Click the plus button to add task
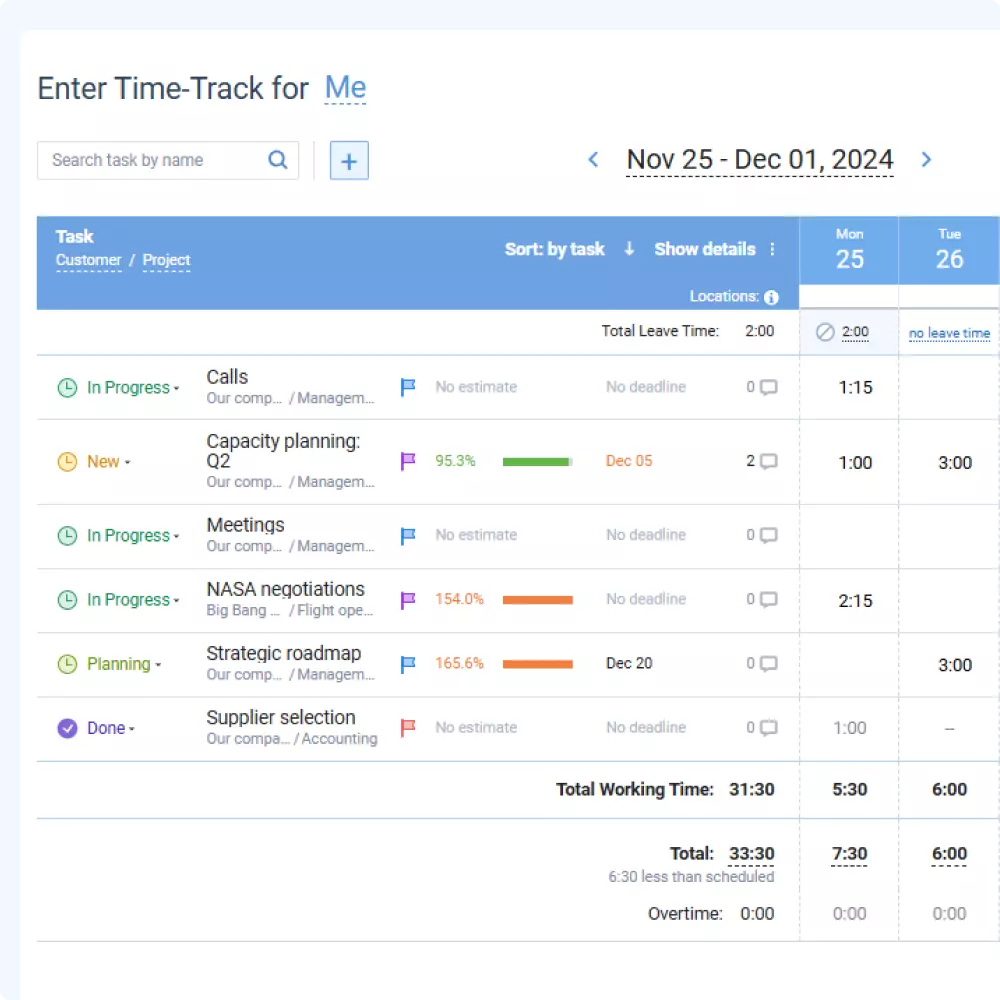The image size is (1000, 1000). [x=349, y=160]
